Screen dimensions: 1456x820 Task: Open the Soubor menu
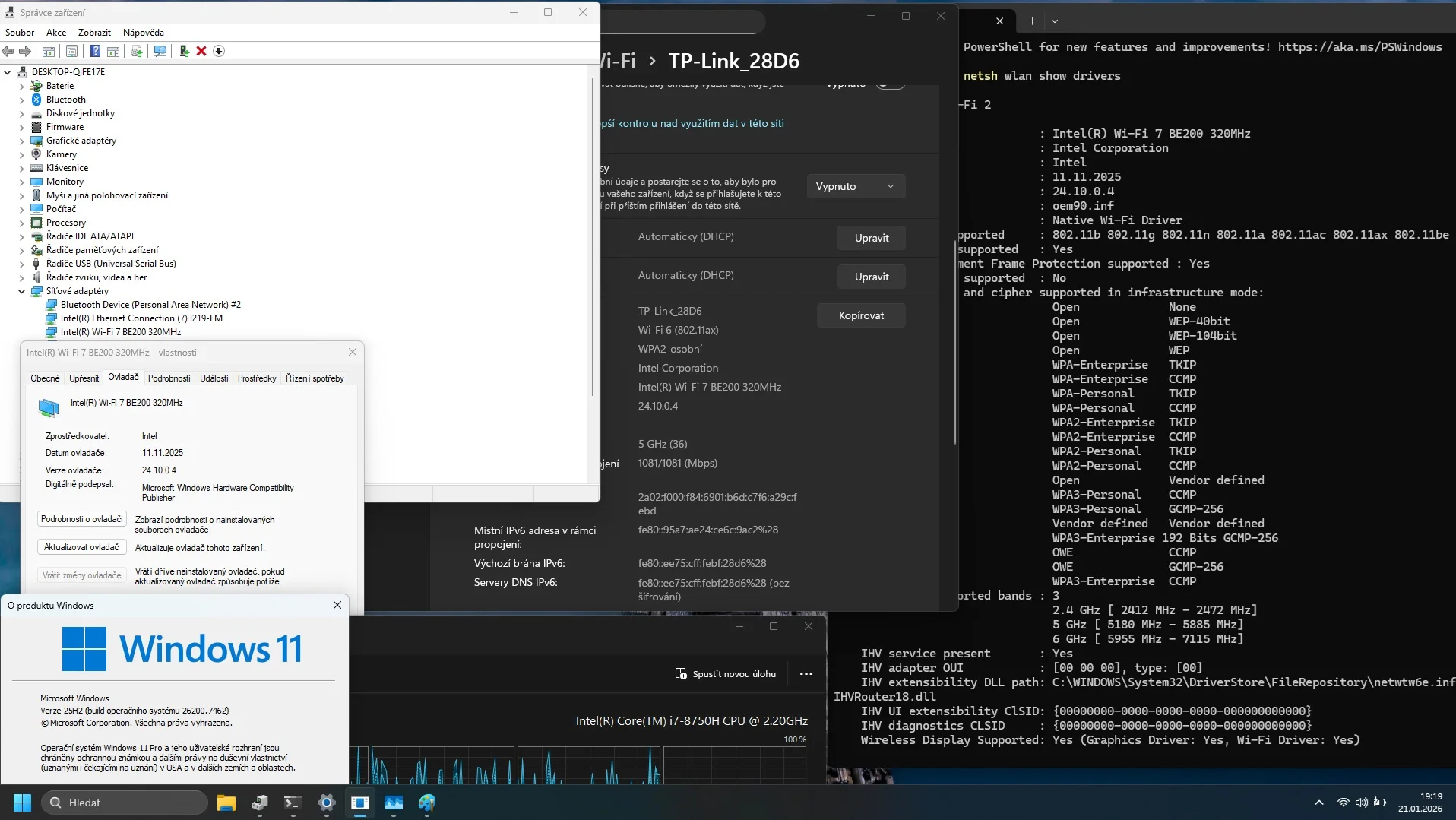[x=20, y=33]
